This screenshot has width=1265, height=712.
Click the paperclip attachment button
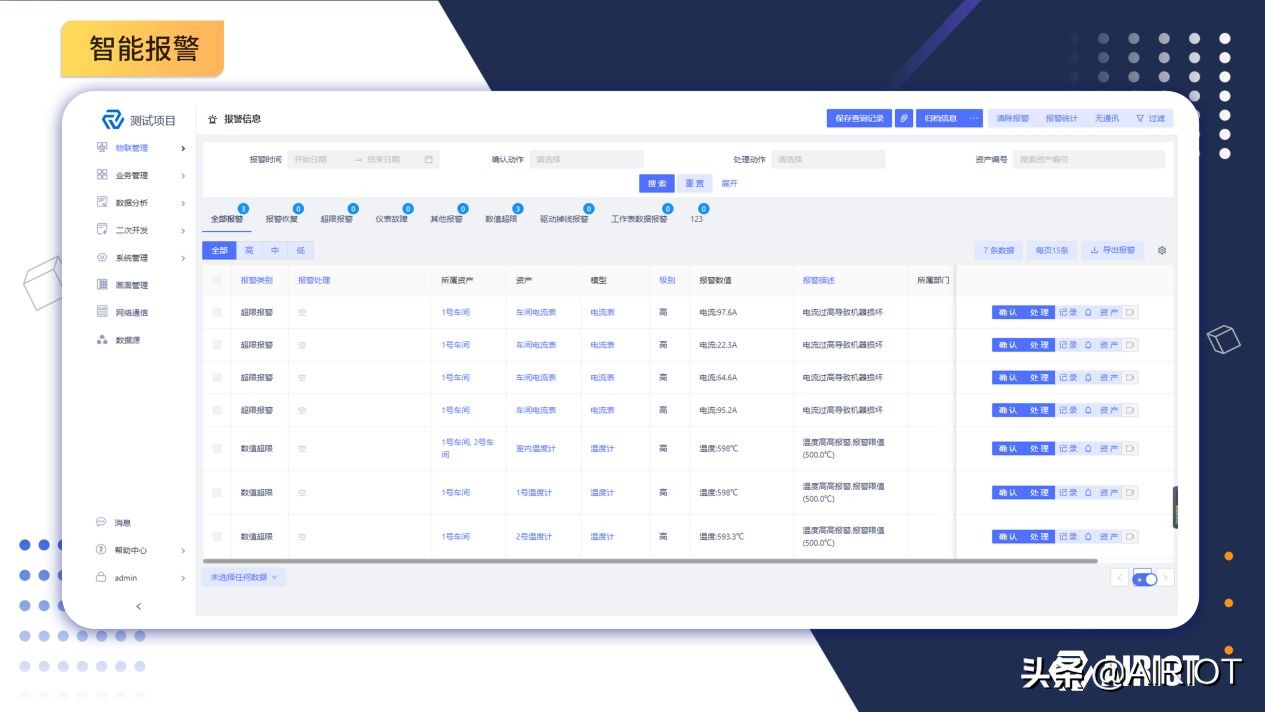coord(903,118)
